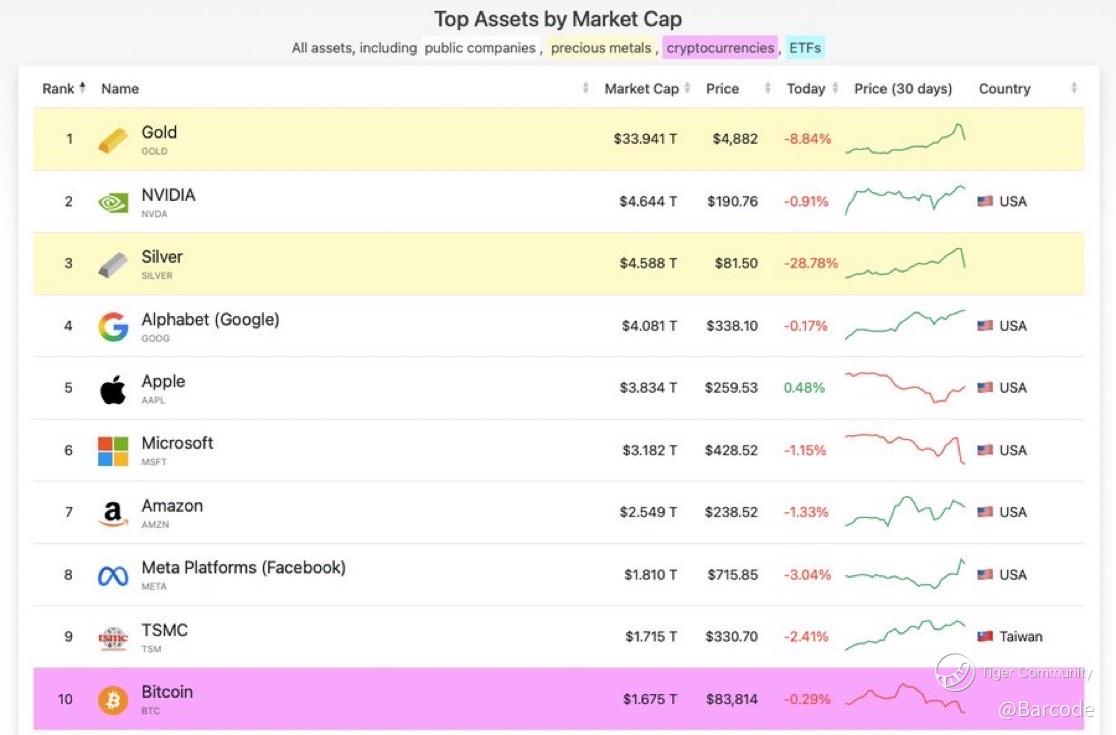Click the NVIDIA logo icon
Viewport: 1116px width, 735px height.
(x=113, y=202)
